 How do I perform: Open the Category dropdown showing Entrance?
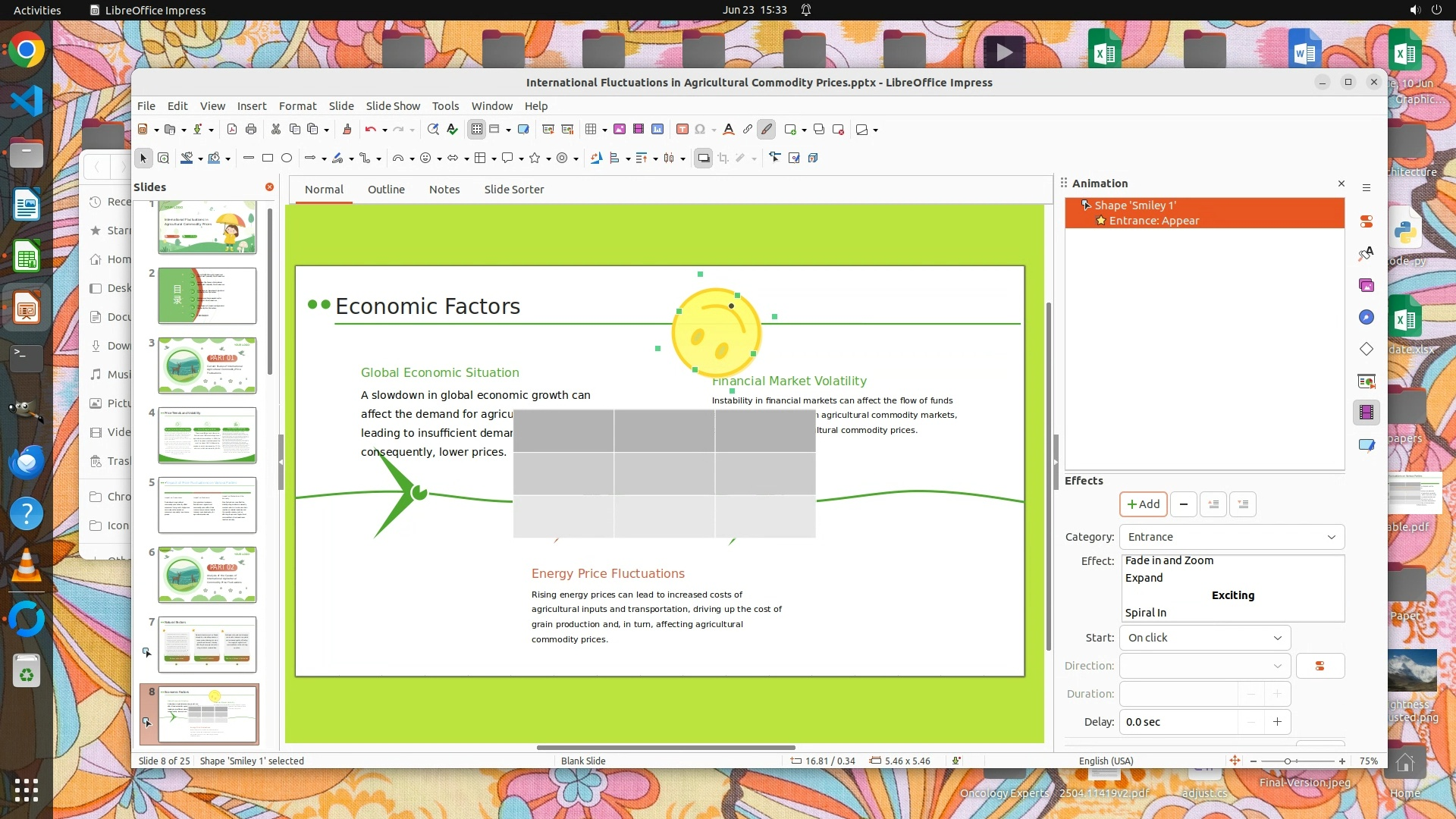click(1232, 537)
